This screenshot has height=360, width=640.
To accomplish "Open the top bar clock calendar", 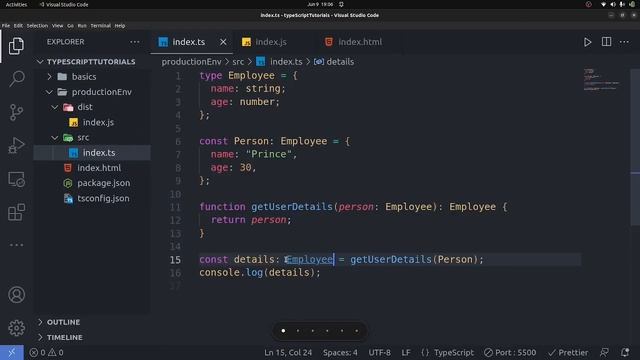I will pos(320,4).
